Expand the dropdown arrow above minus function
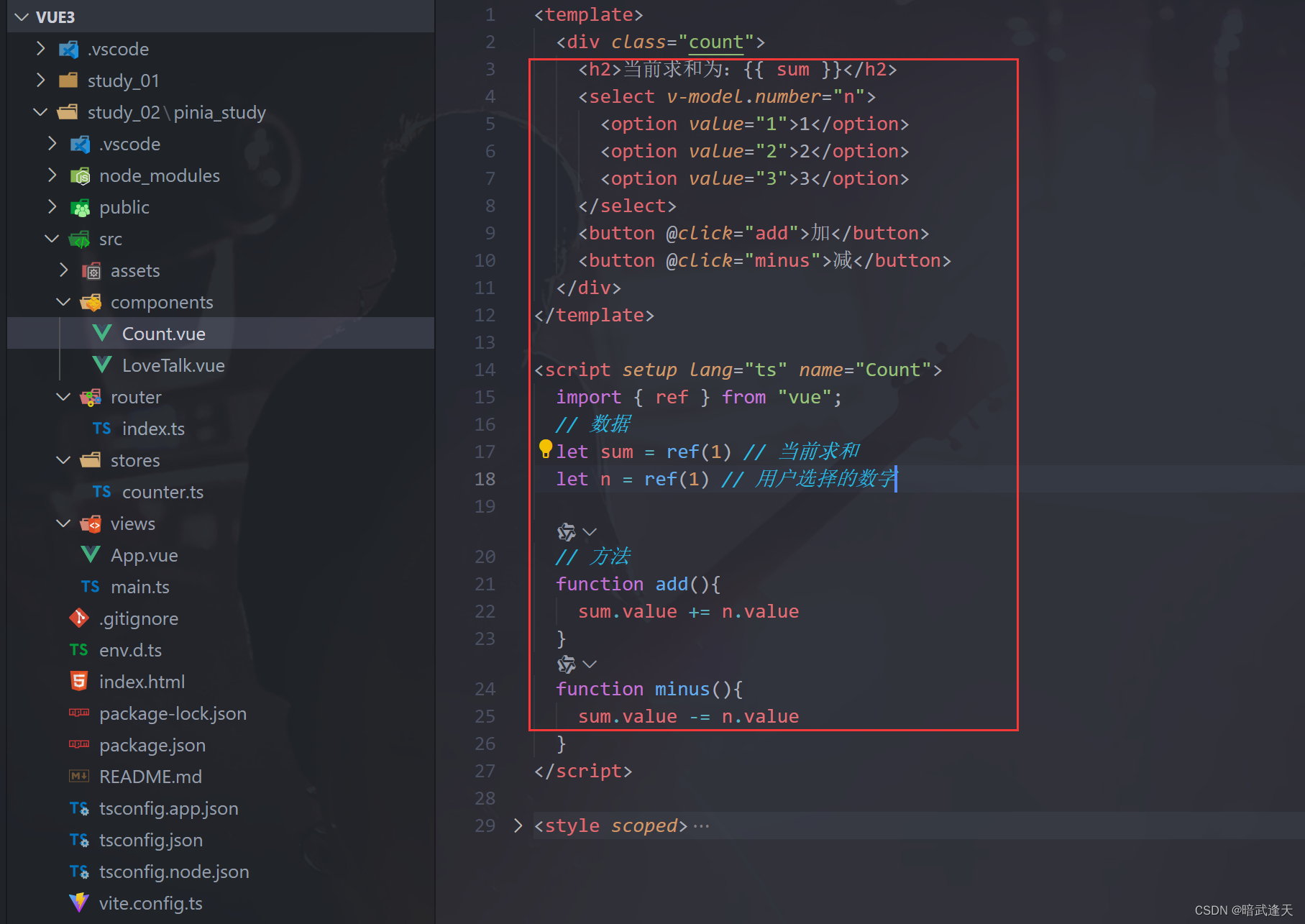 click(x=590, y=664)
